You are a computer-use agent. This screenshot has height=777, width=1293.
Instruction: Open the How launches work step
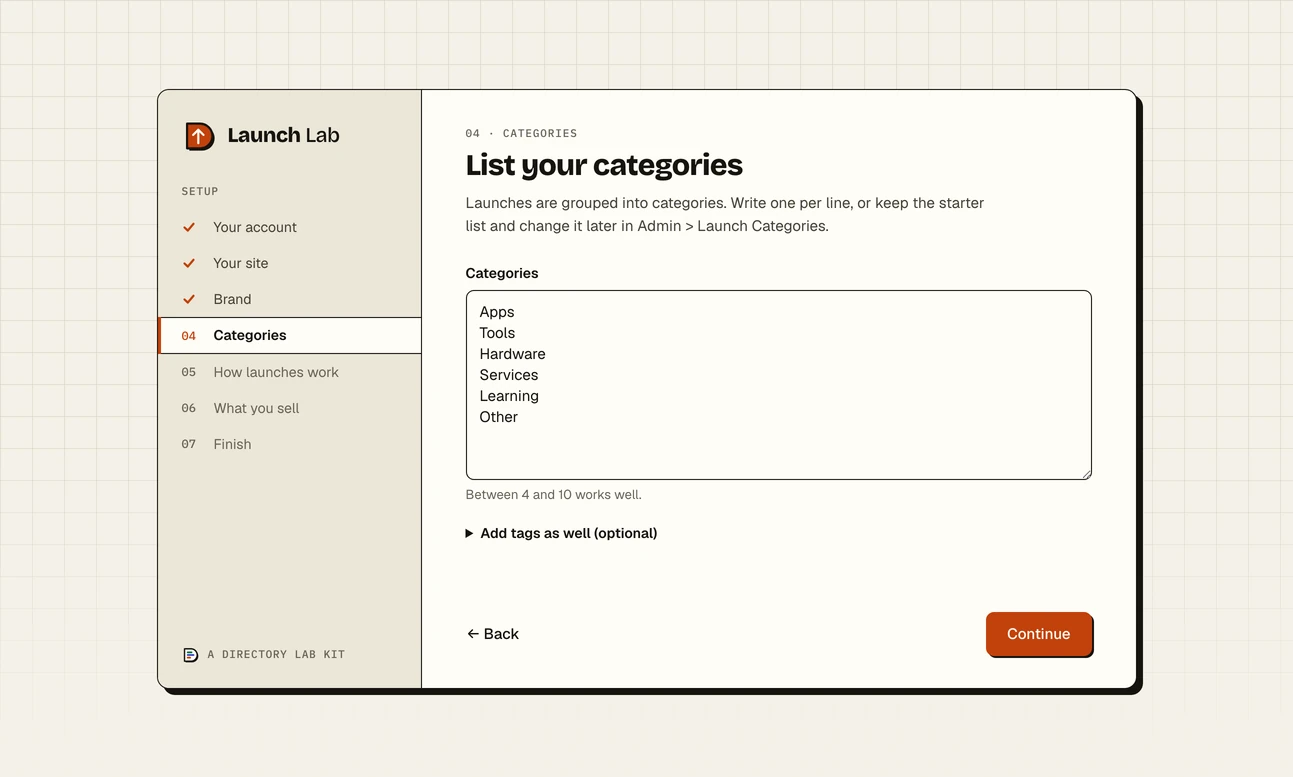pos(290,372)
